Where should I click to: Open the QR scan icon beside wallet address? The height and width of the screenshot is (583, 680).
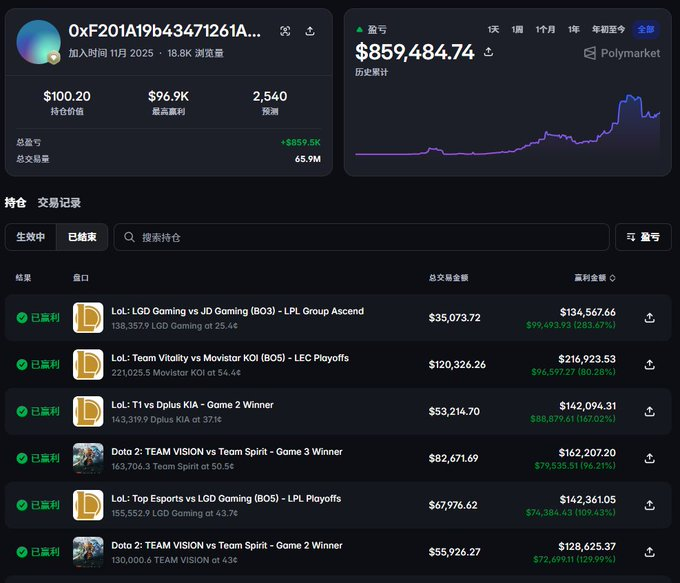click(285, 31)
